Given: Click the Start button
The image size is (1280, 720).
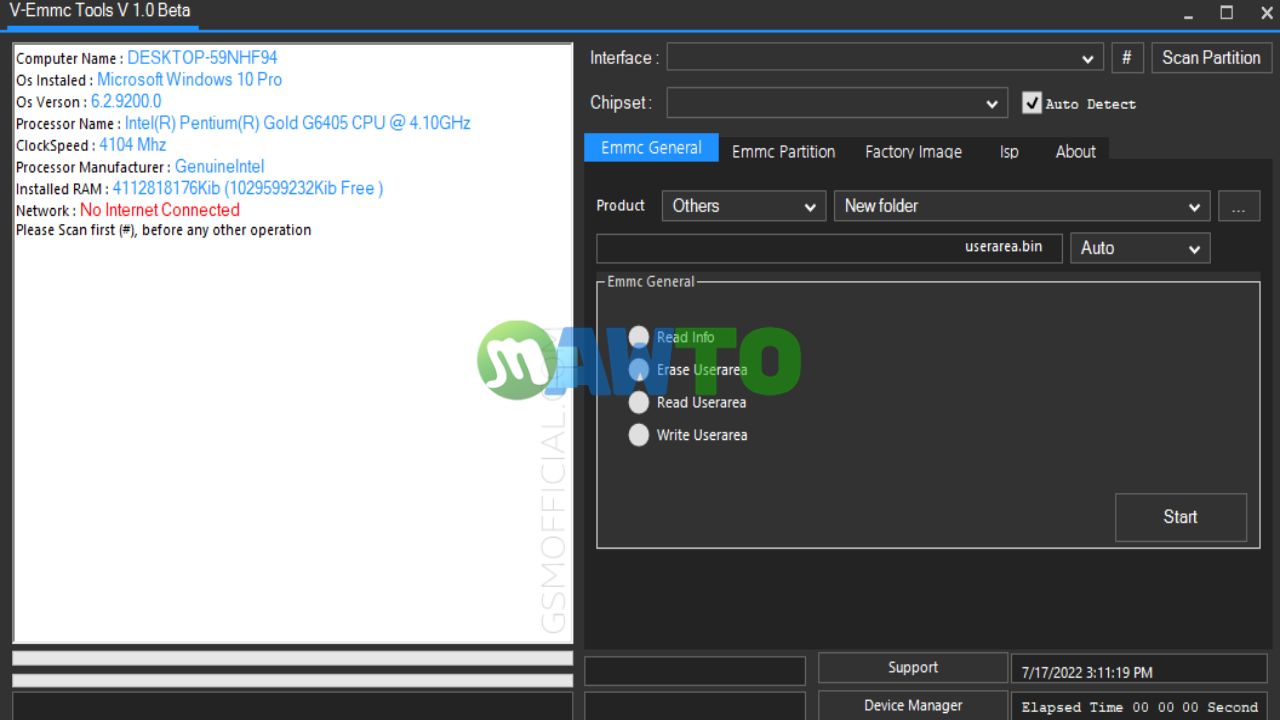Looking at the screenshot, I should point(1181,517).
